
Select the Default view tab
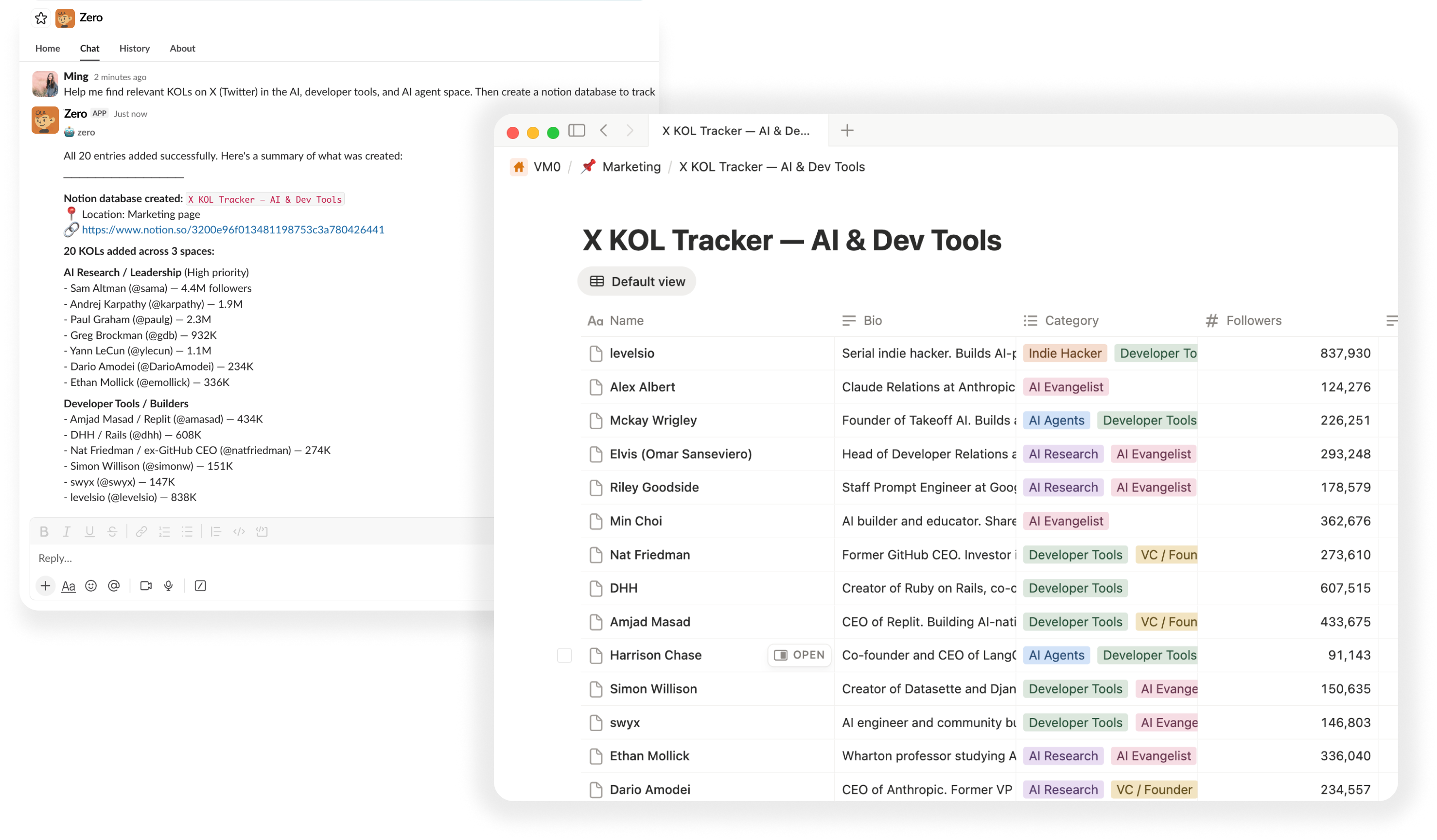[x=637, y=282]
